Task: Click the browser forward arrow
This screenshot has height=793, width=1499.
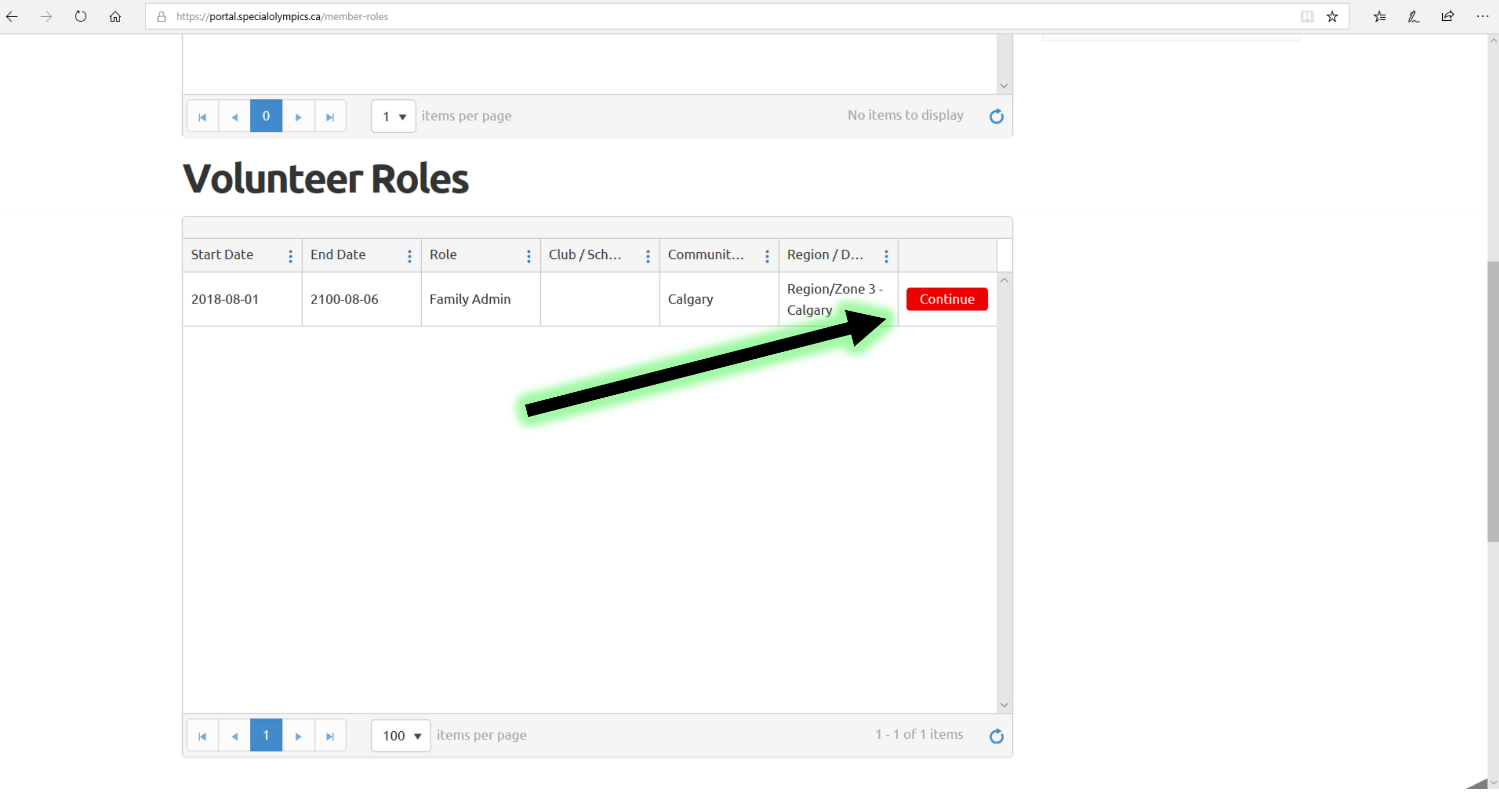Action: click(46, 16)
